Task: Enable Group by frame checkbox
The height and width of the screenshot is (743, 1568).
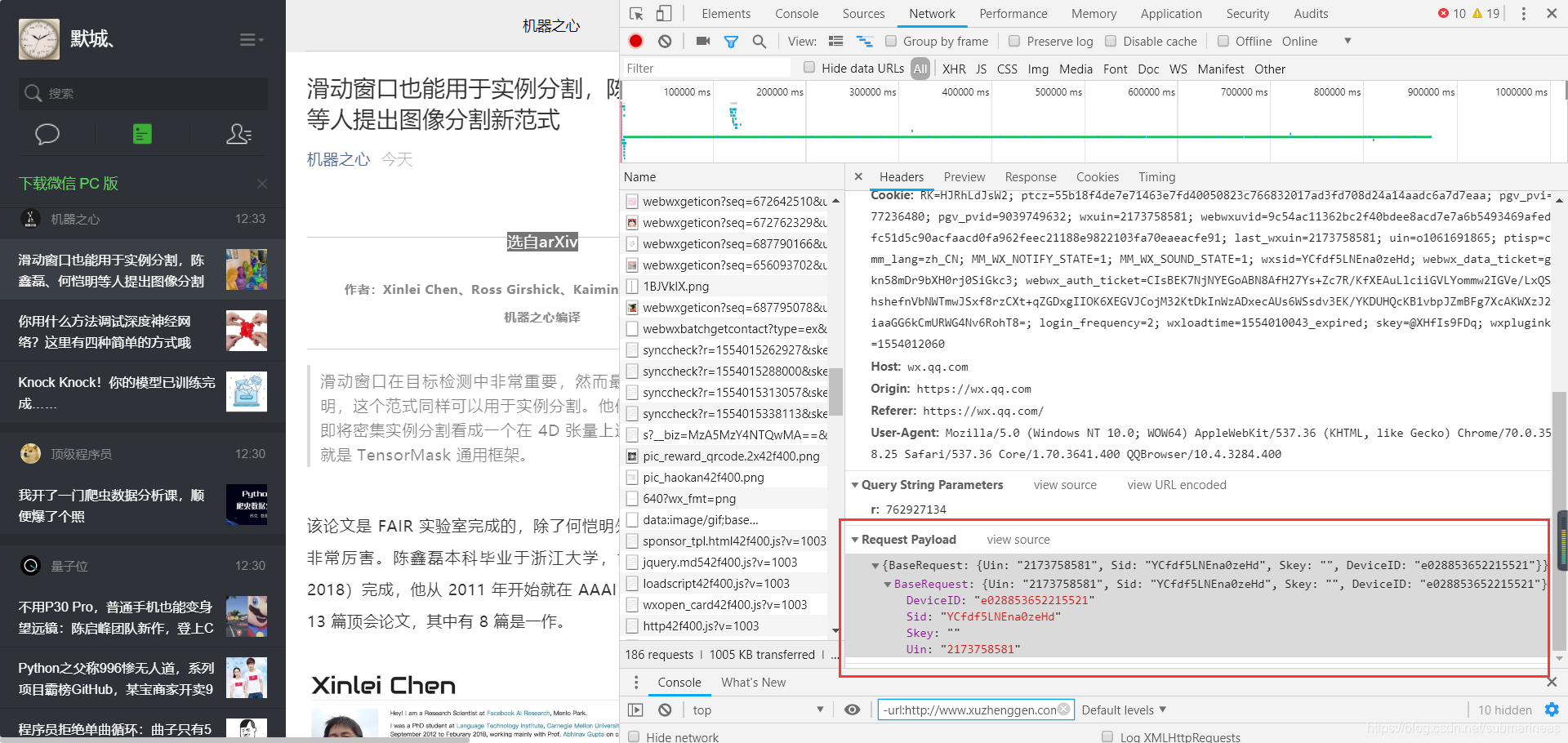Action: [x=891, y=41]
